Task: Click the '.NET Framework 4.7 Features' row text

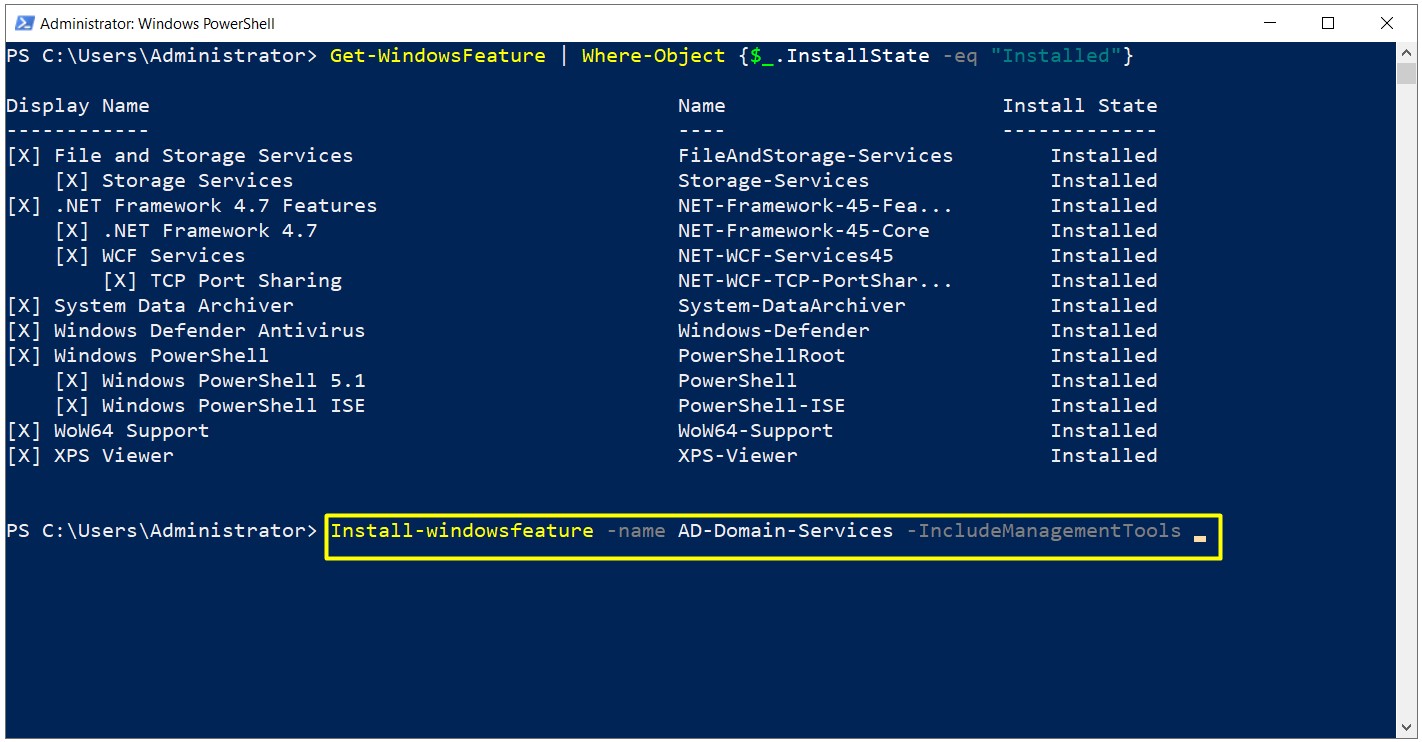Action: (215, 206)
